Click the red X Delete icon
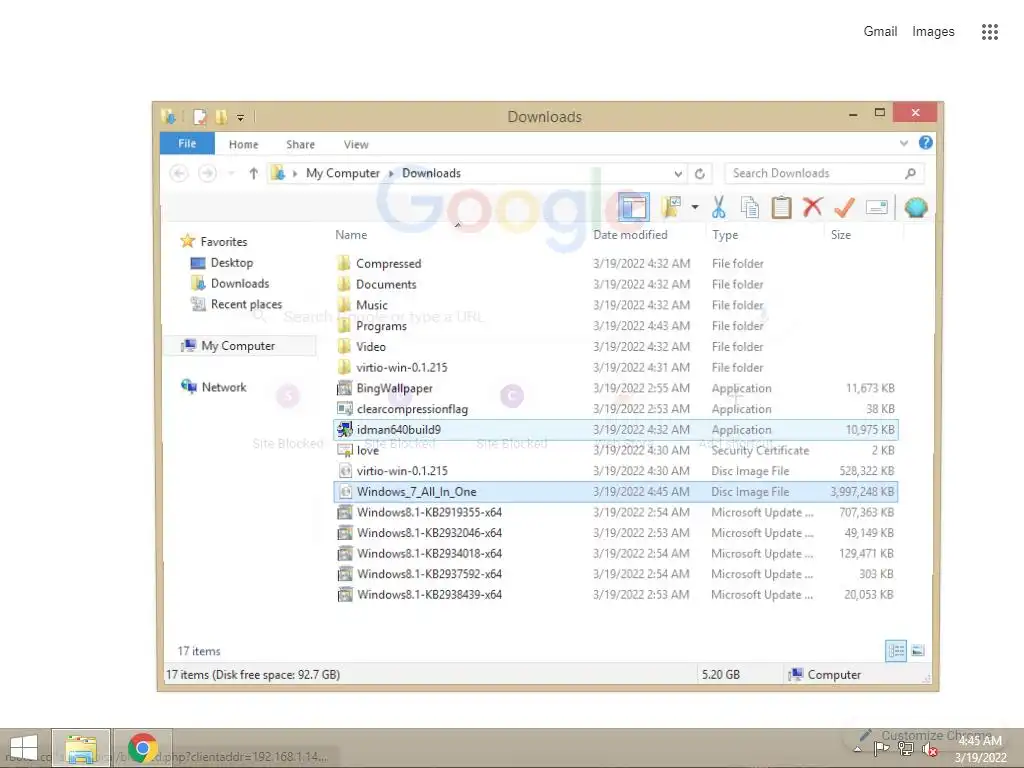The height and width of the screenshot is (768, 1024). pos(812,208)
